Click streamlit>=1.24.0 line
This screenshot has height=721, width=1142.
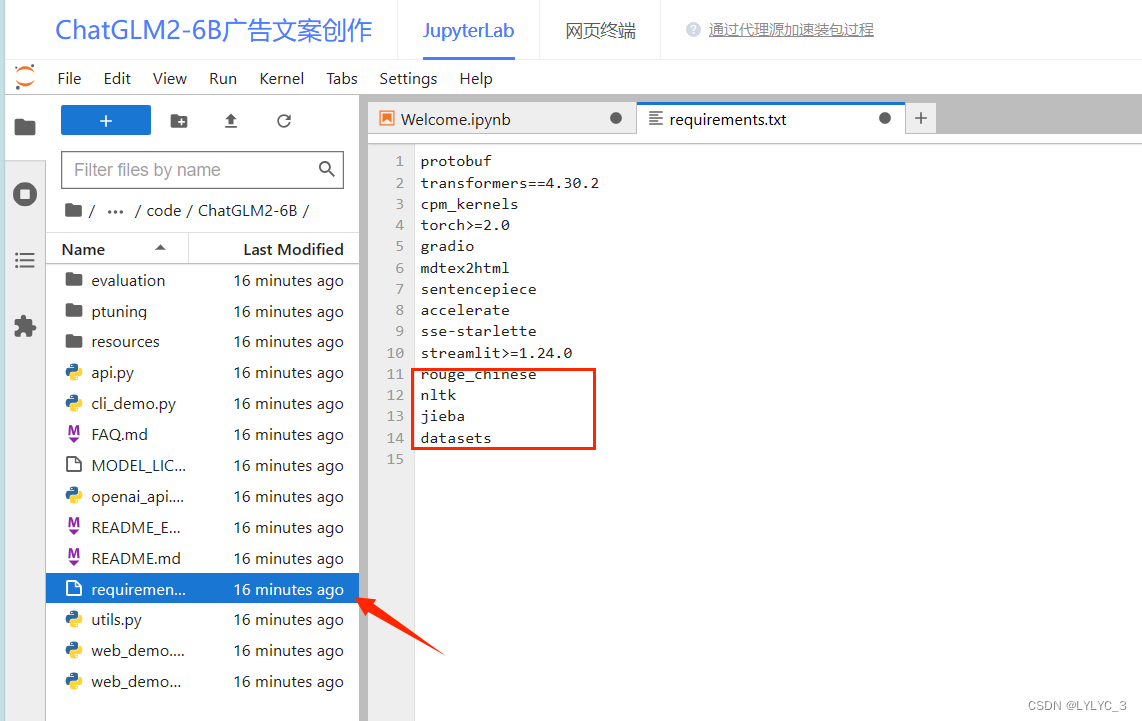(496, 353)
